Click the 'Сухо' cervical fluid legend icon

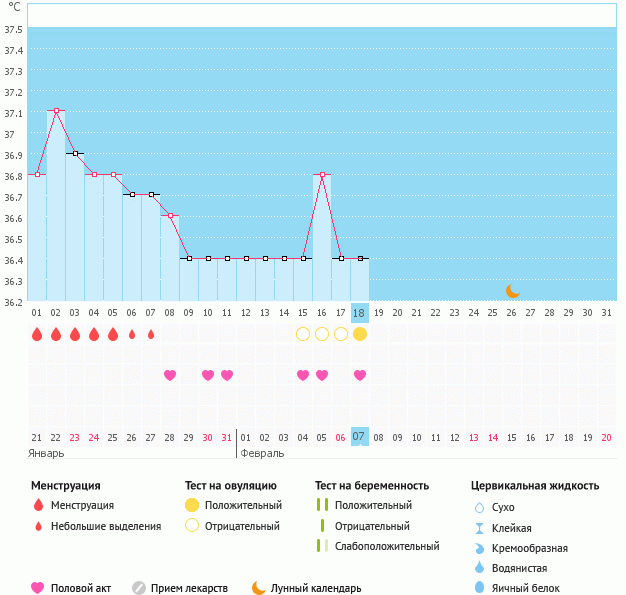(x=479, y=508)
